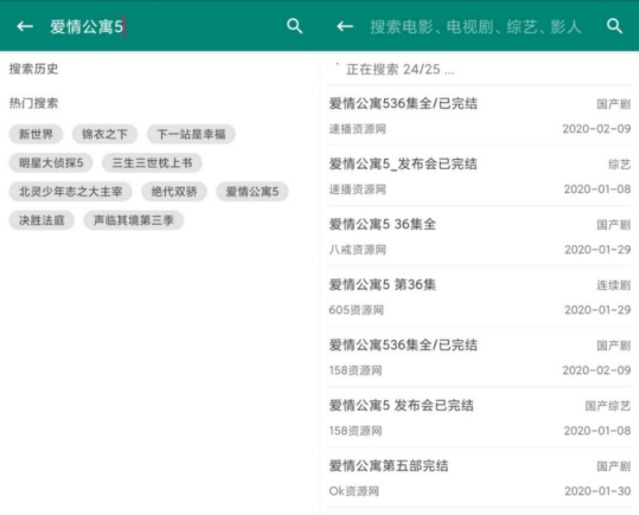Click the 综艺 label on 爱情公寓5_发布会已完结 row
Screen dimensions: 639x515
point(619,164)
